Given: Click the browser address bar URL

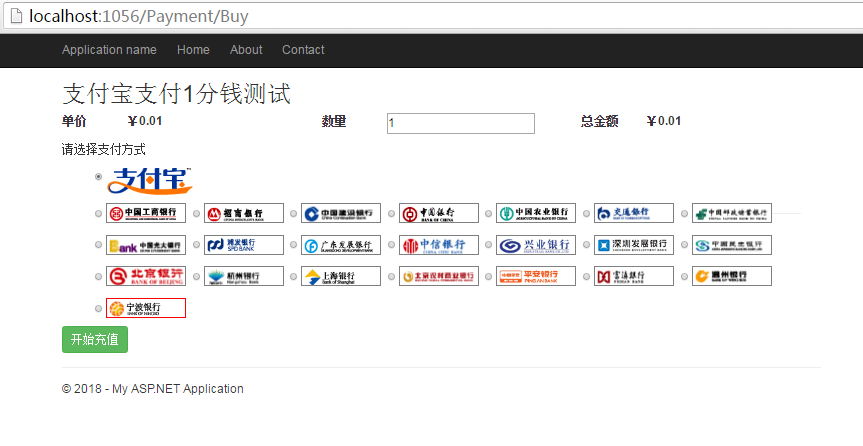Looking at the screenshot, I should pyautogui.click(x=139, y=16).
